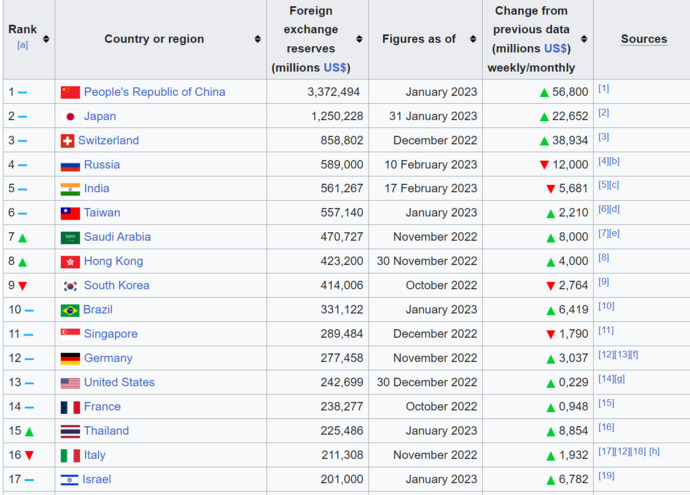Follow the Russia link
Screen dimensions: 690x495
pos(102,165)
